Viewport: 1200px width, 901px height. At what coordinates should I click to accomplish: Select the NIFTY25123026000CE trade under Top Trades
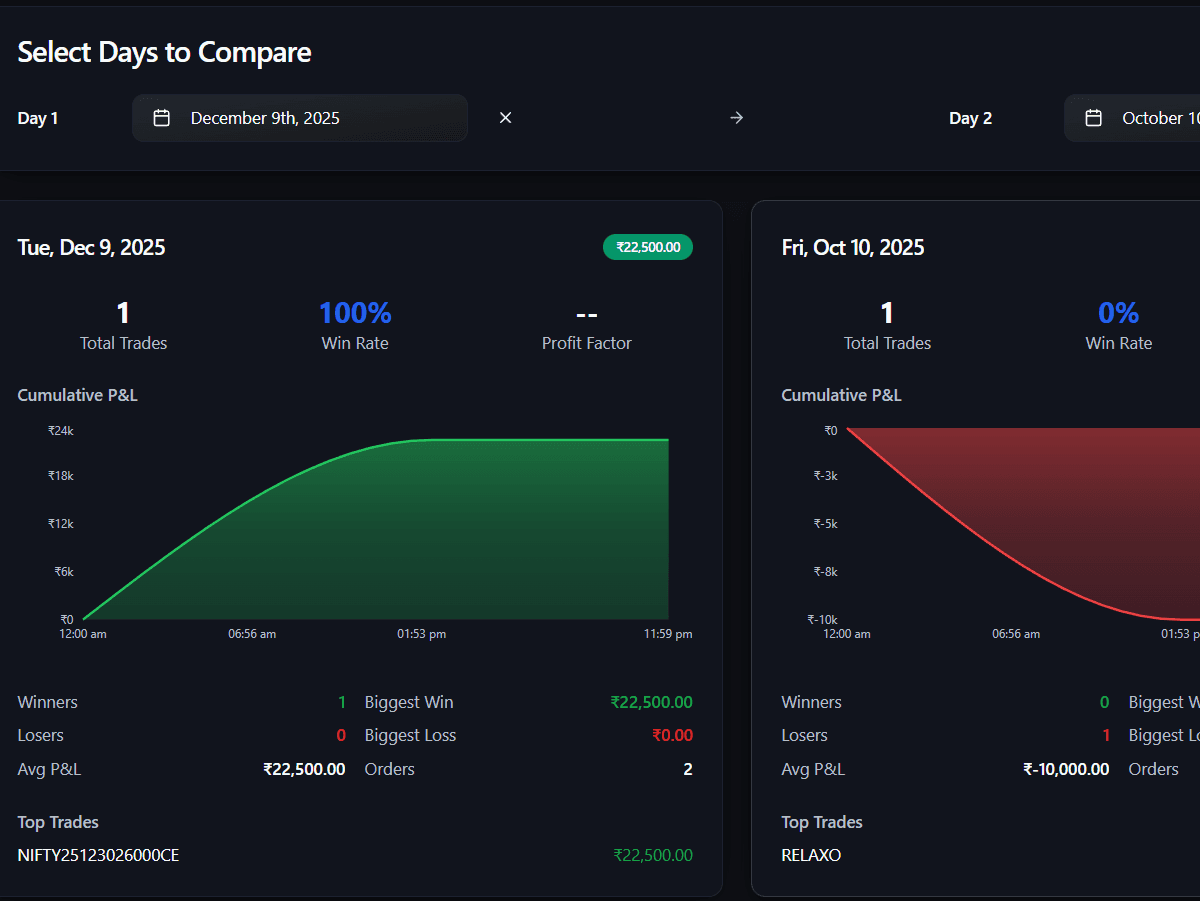point(98,855)
